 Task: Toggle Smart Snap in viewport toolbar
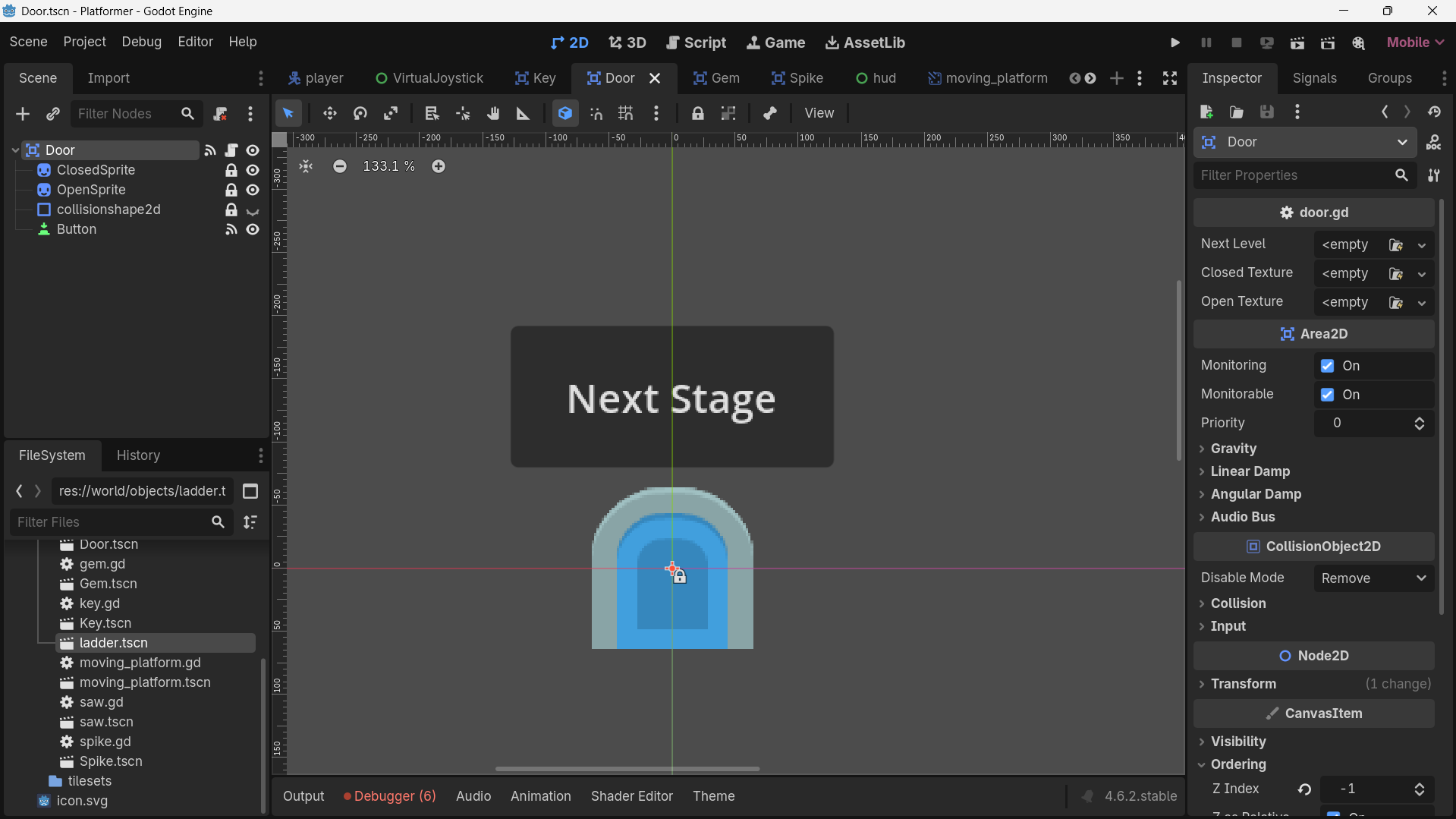596,113
